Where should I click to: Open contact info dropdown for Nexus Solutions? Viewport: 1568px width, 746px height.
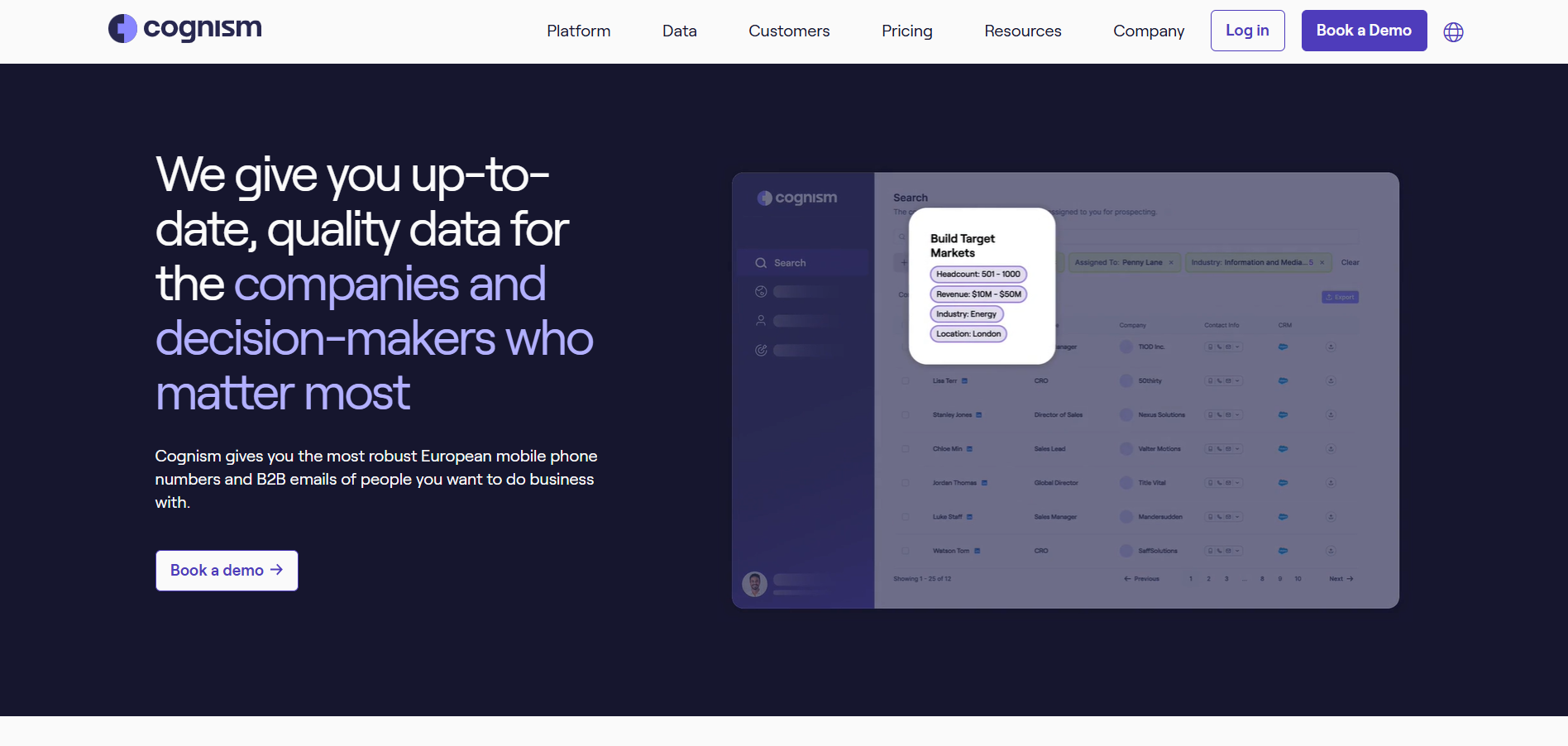1238,415
